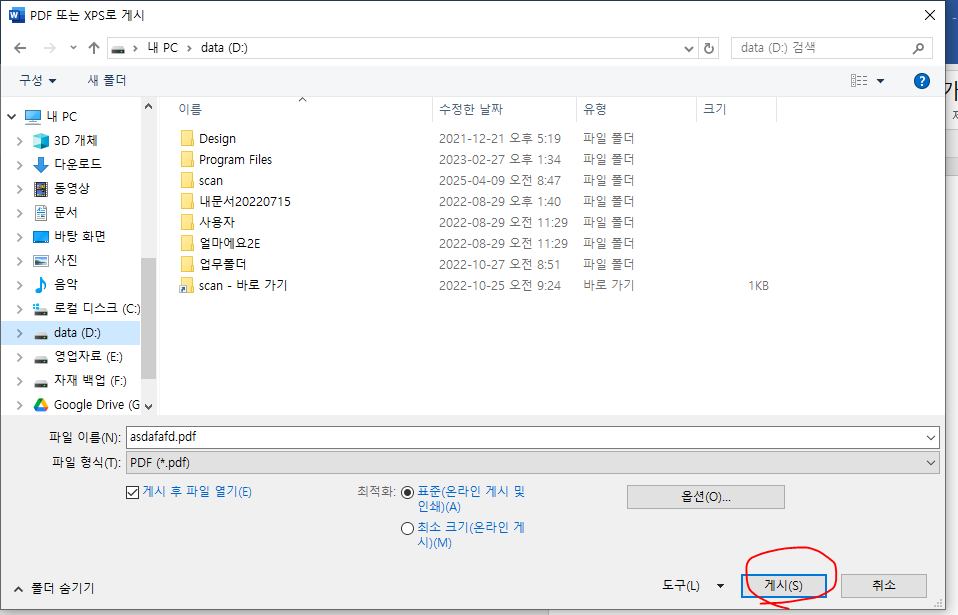Click the 사용자 folder icon
Screen dimensions: 958x615
pyautogui.click(x=187, y=222)
